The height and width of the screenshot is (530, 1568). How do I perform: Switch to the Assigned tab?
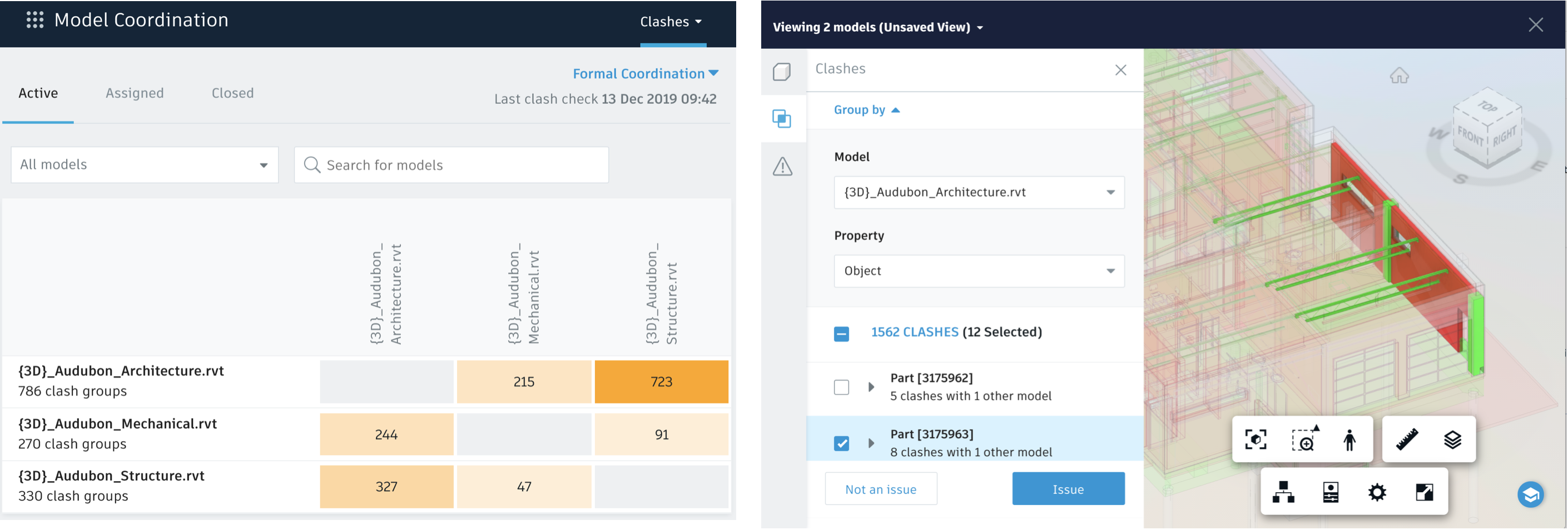135,92
